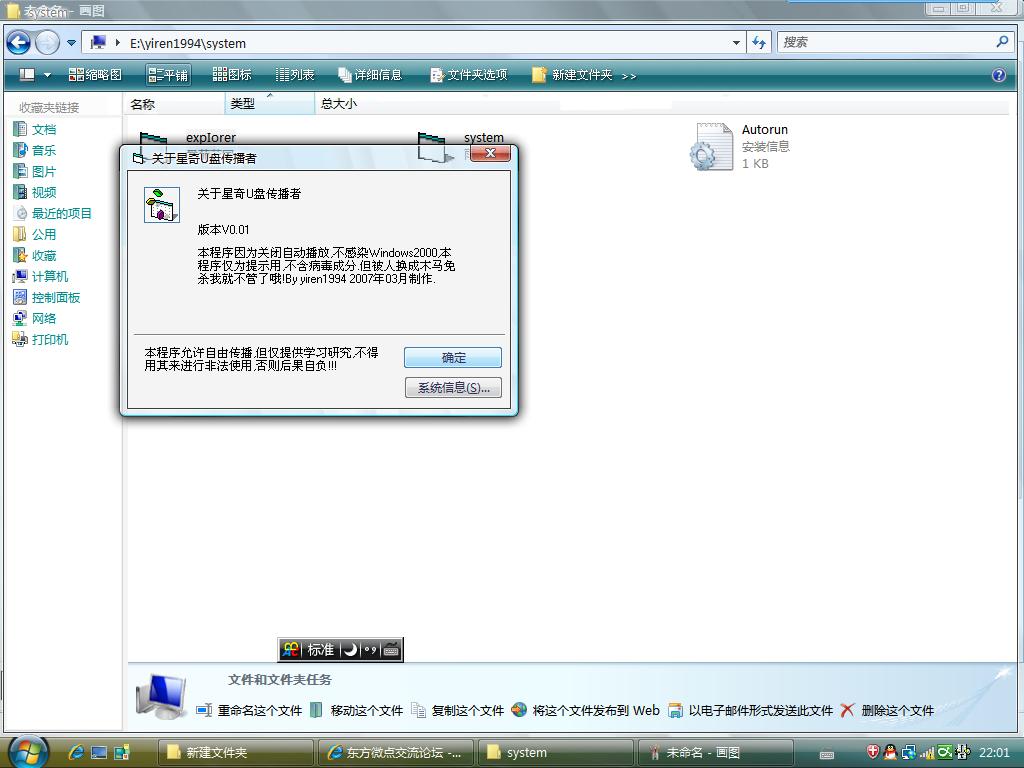Screen dimensions: 1024x768
Task: Open 音乐 in the favorites links
Action: 35,150
